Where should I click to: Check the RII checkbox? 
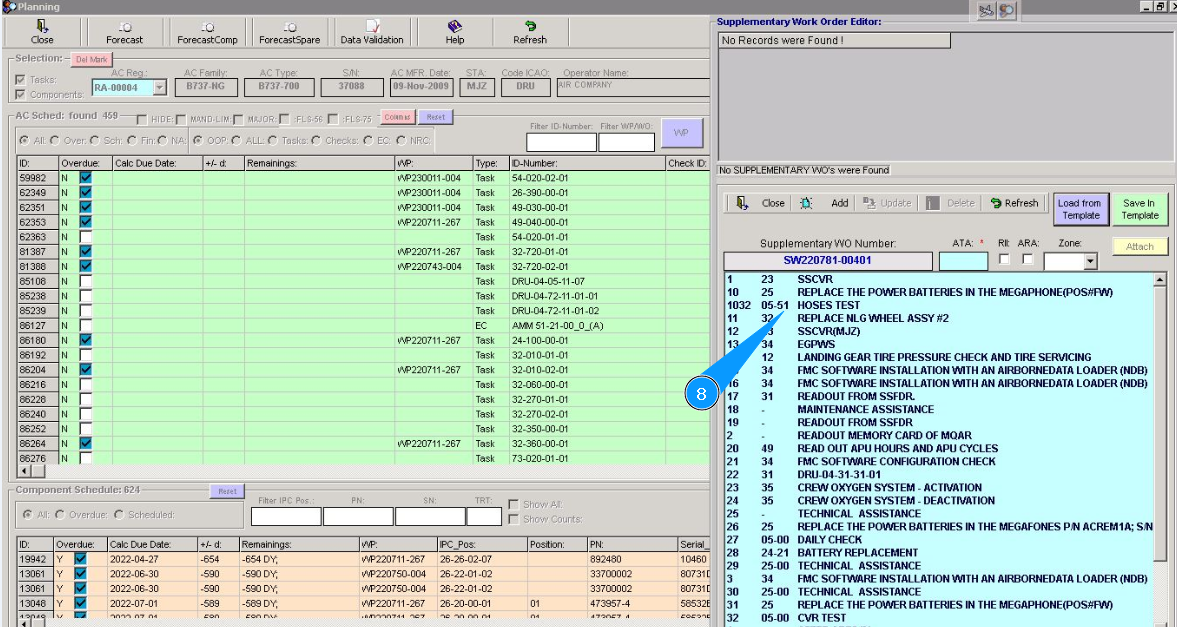pos(1004,260)
